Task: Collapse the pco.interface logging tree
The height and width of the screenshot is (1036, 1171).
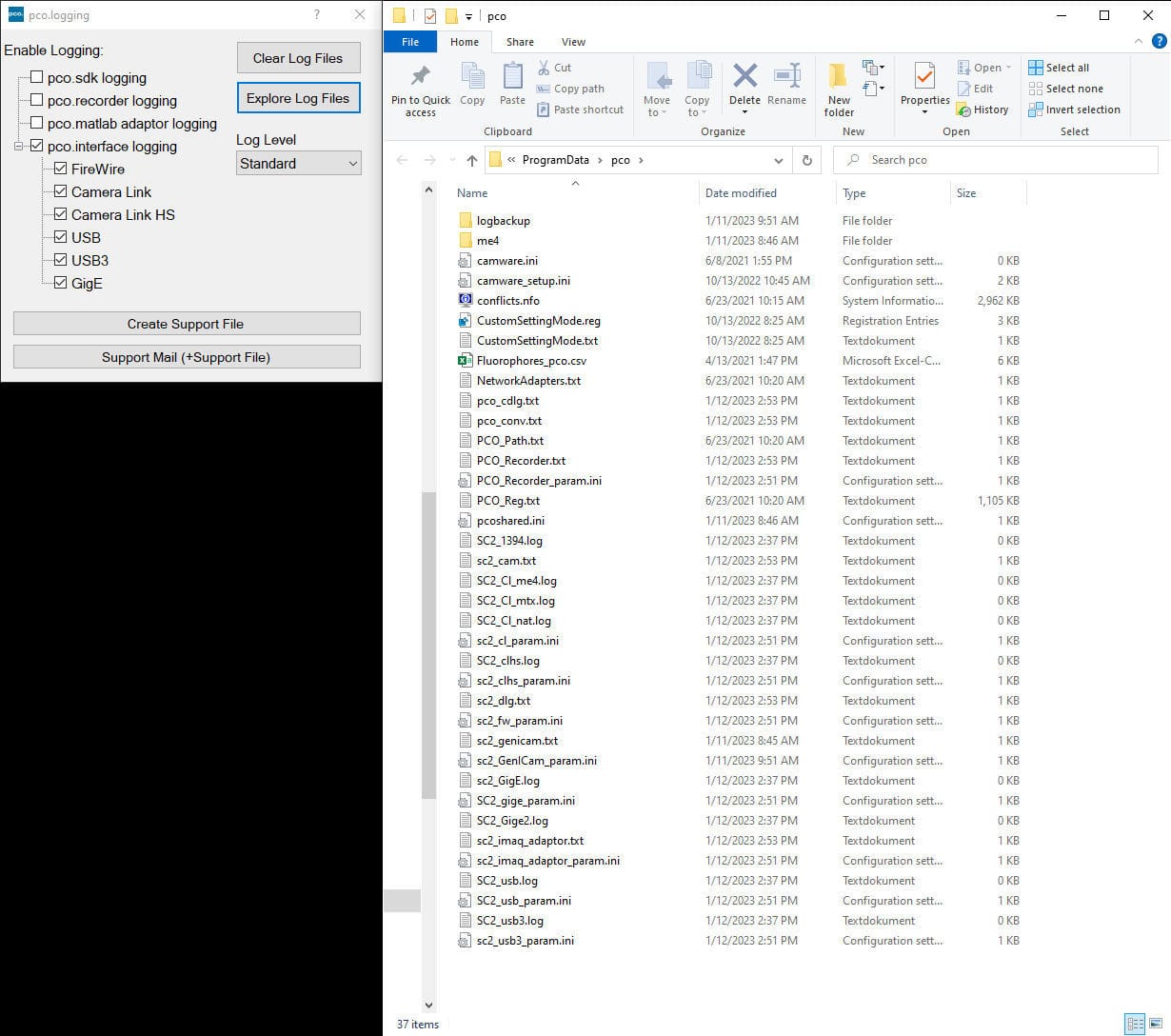Action: (x=17, y=146)
